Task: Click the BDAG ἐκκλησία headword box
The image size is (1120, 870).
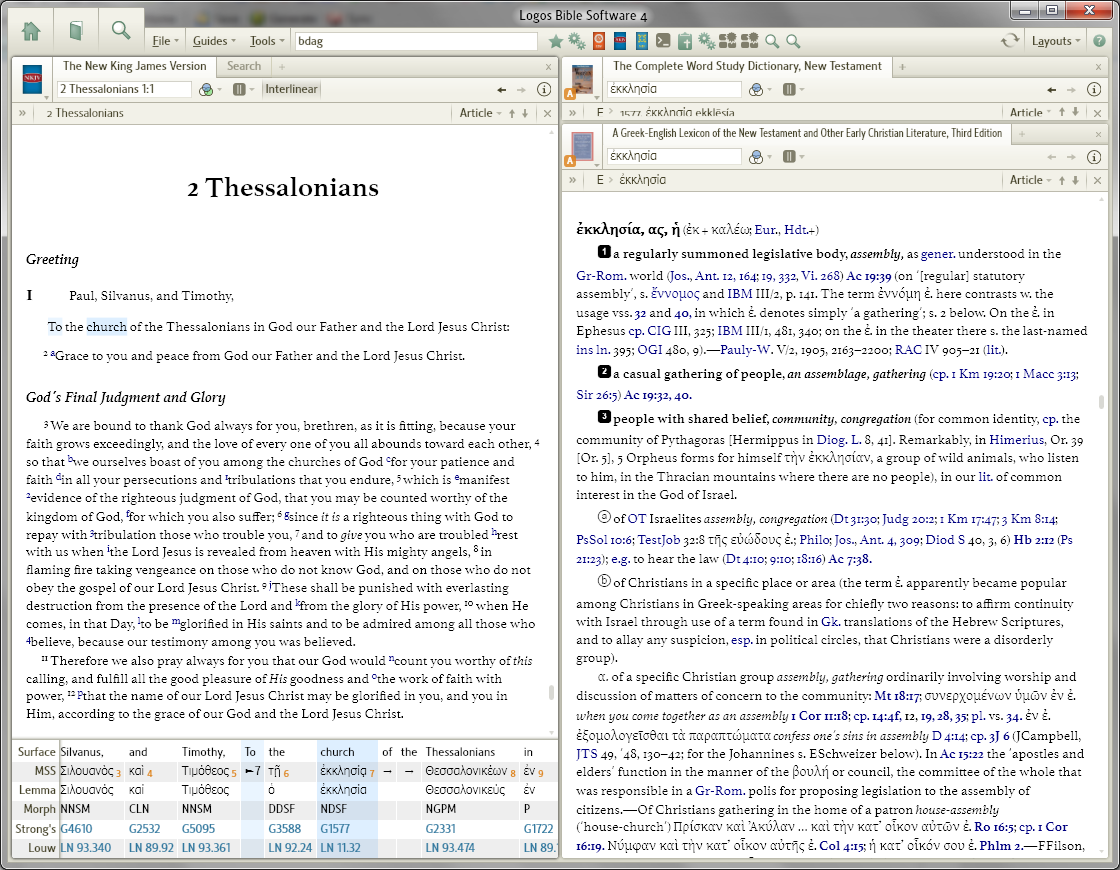Action: point(674,156)
